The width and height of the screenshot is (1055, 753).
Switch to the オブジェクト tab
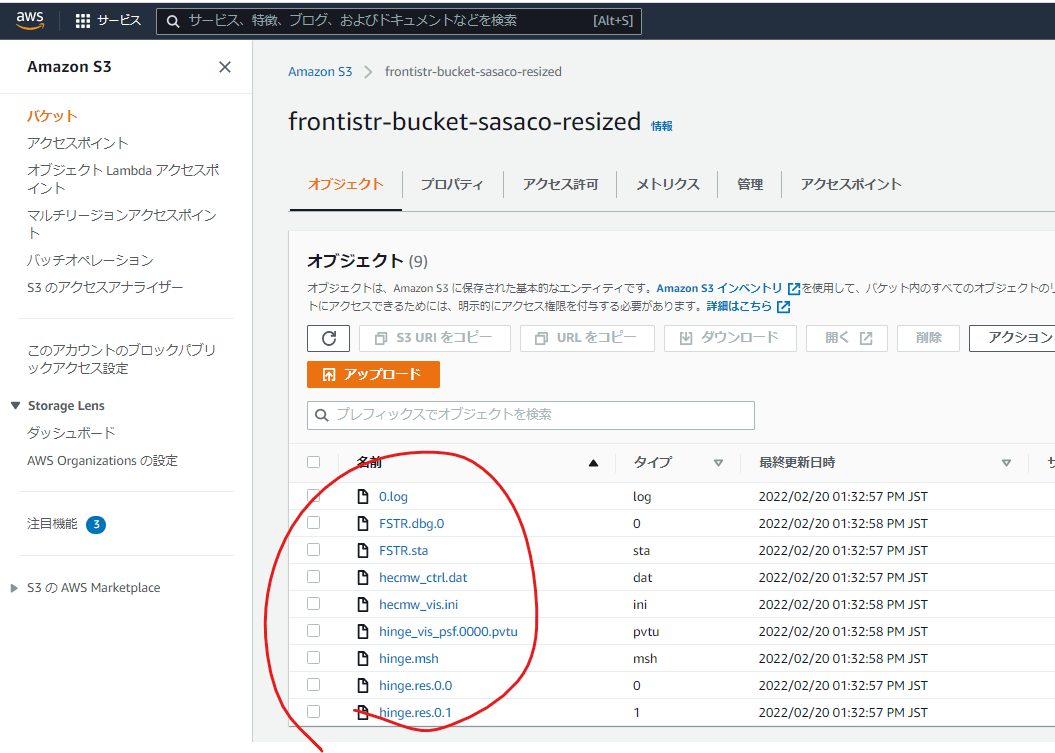point(346,184)
